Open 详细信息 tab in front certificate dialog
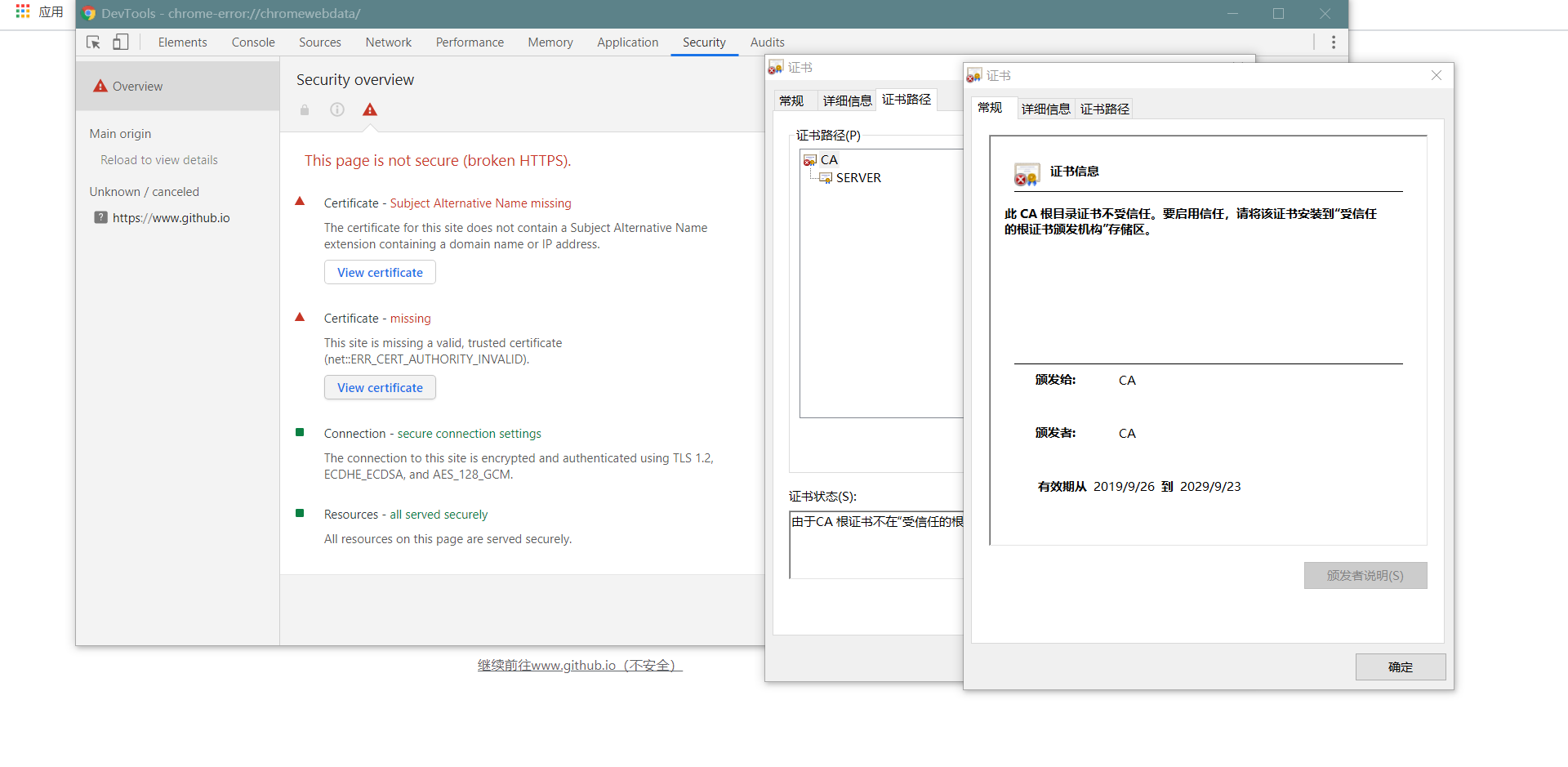The width and height of the screenshot is (1568, 767). pos(1046,109)
